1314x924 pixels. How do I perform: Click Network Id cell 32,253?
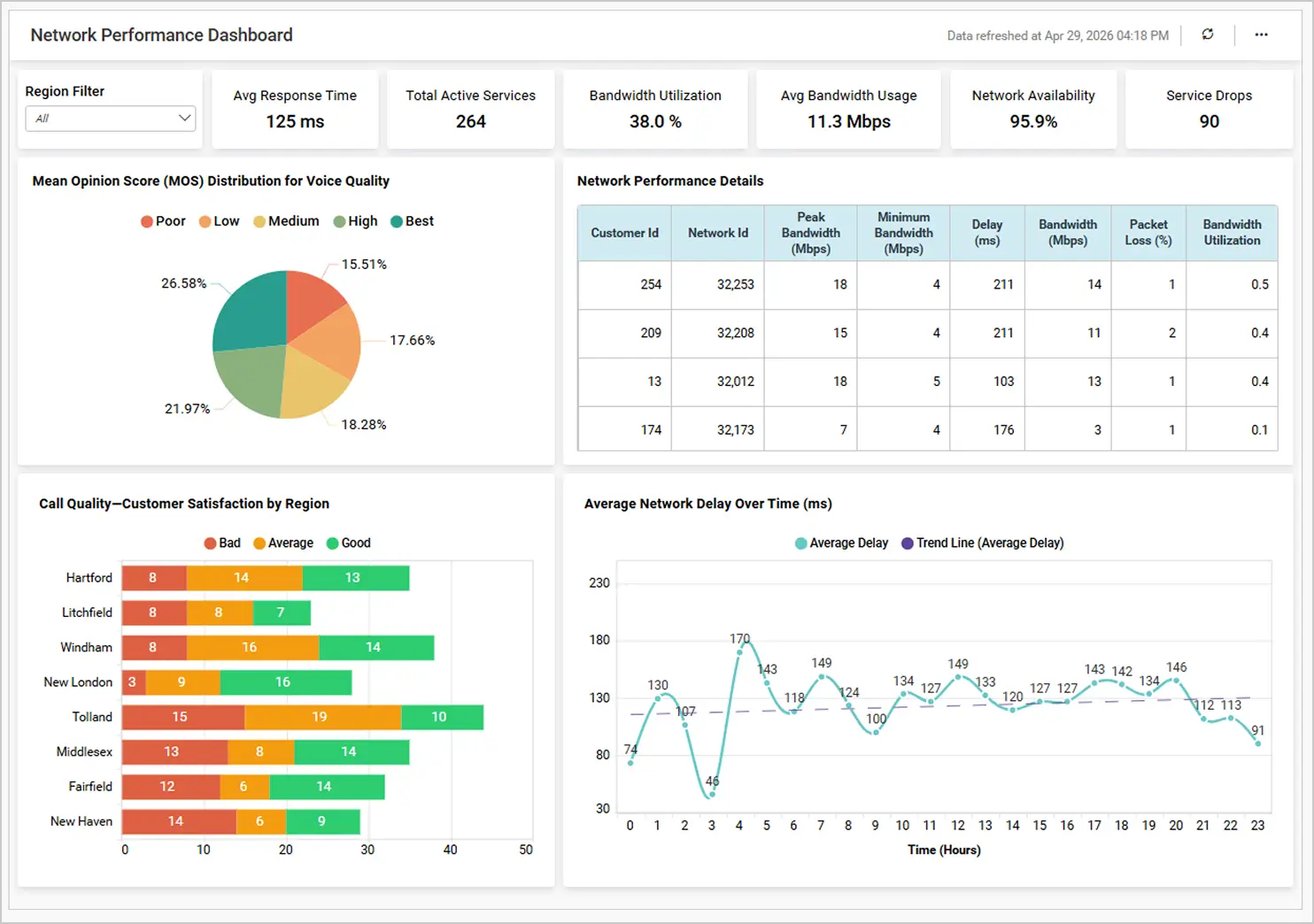click(x=718, y=285)
